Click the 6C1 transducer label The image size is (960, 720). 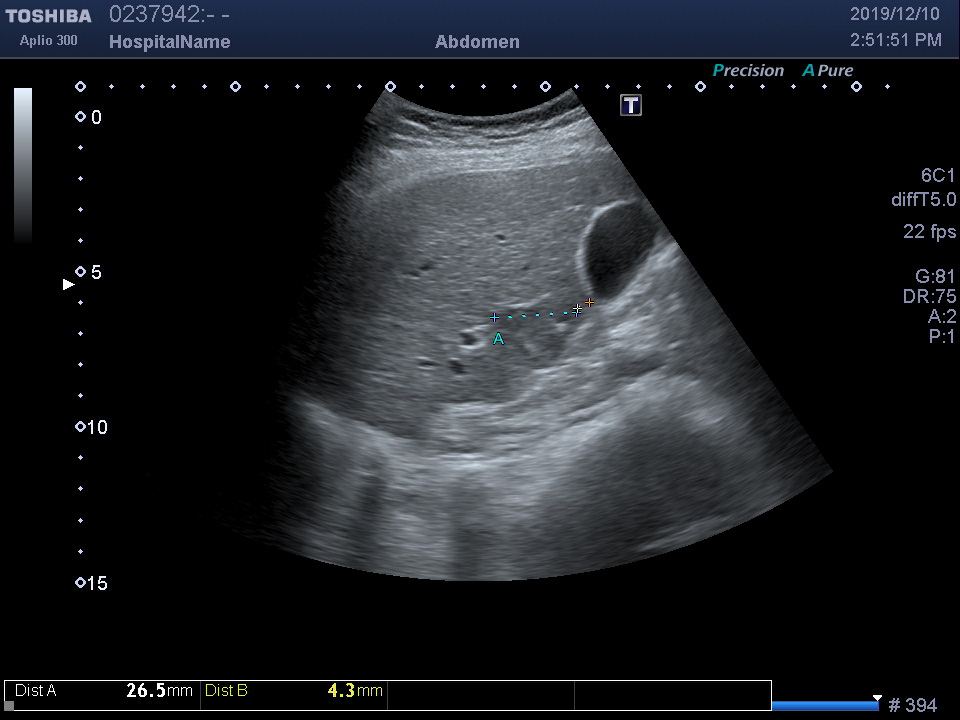point(938,176)
